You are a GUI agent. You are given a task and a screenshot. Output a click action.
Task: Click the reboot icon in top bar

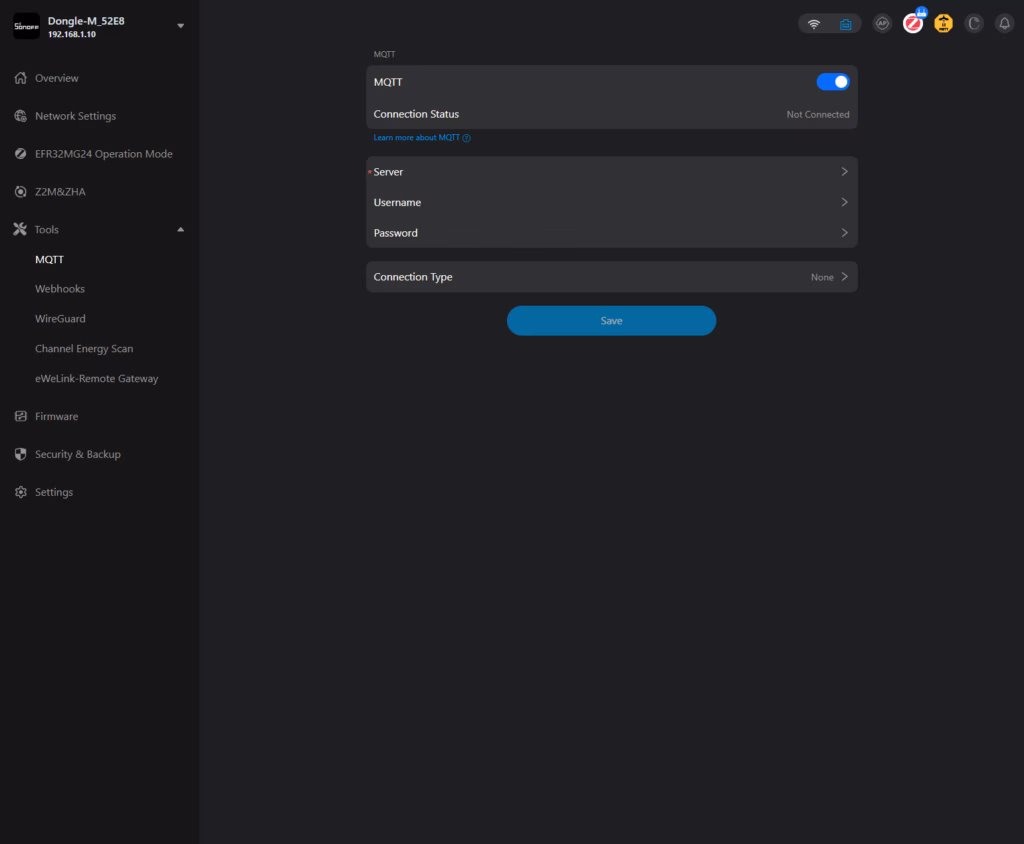coord(974,24)
